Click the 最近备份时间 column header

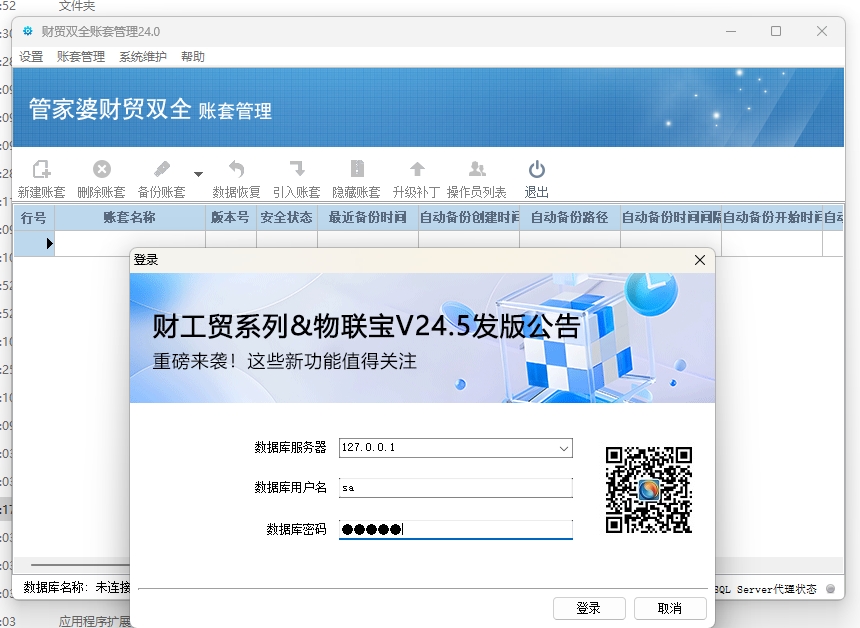[x=368, y=218]
